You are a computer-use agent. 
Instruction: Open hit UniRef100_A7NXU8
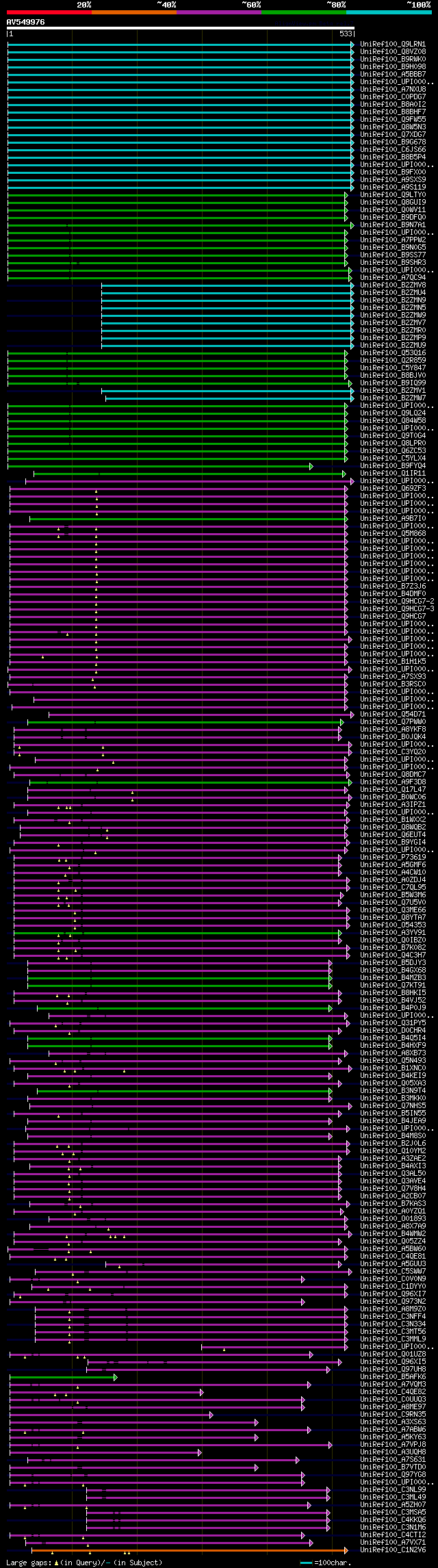[x=393, y=90]
